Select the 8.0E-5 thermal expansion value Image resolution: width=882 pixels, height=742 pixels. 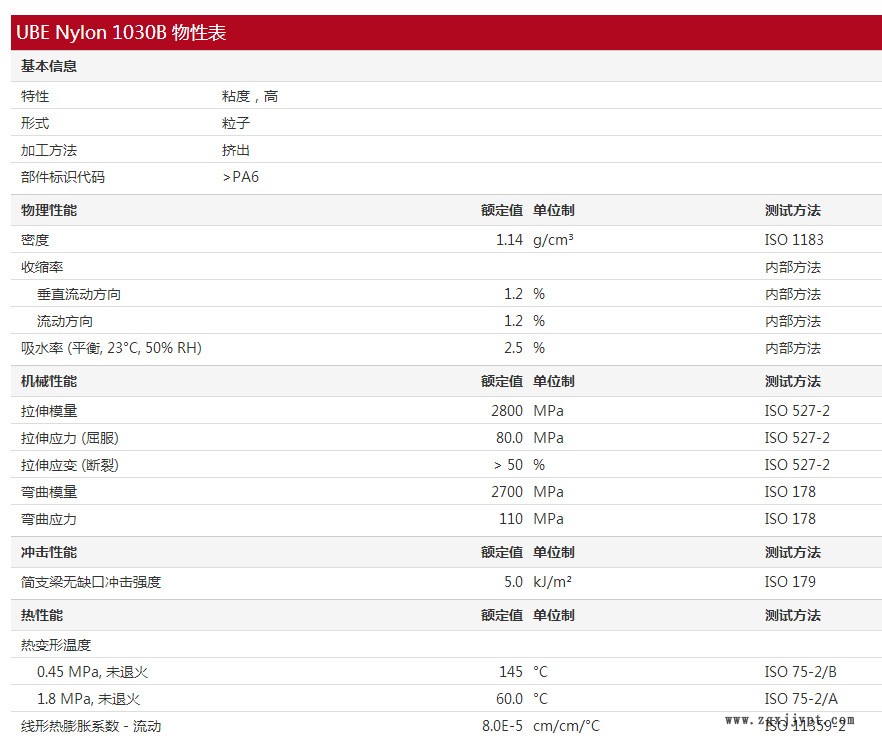502,726
